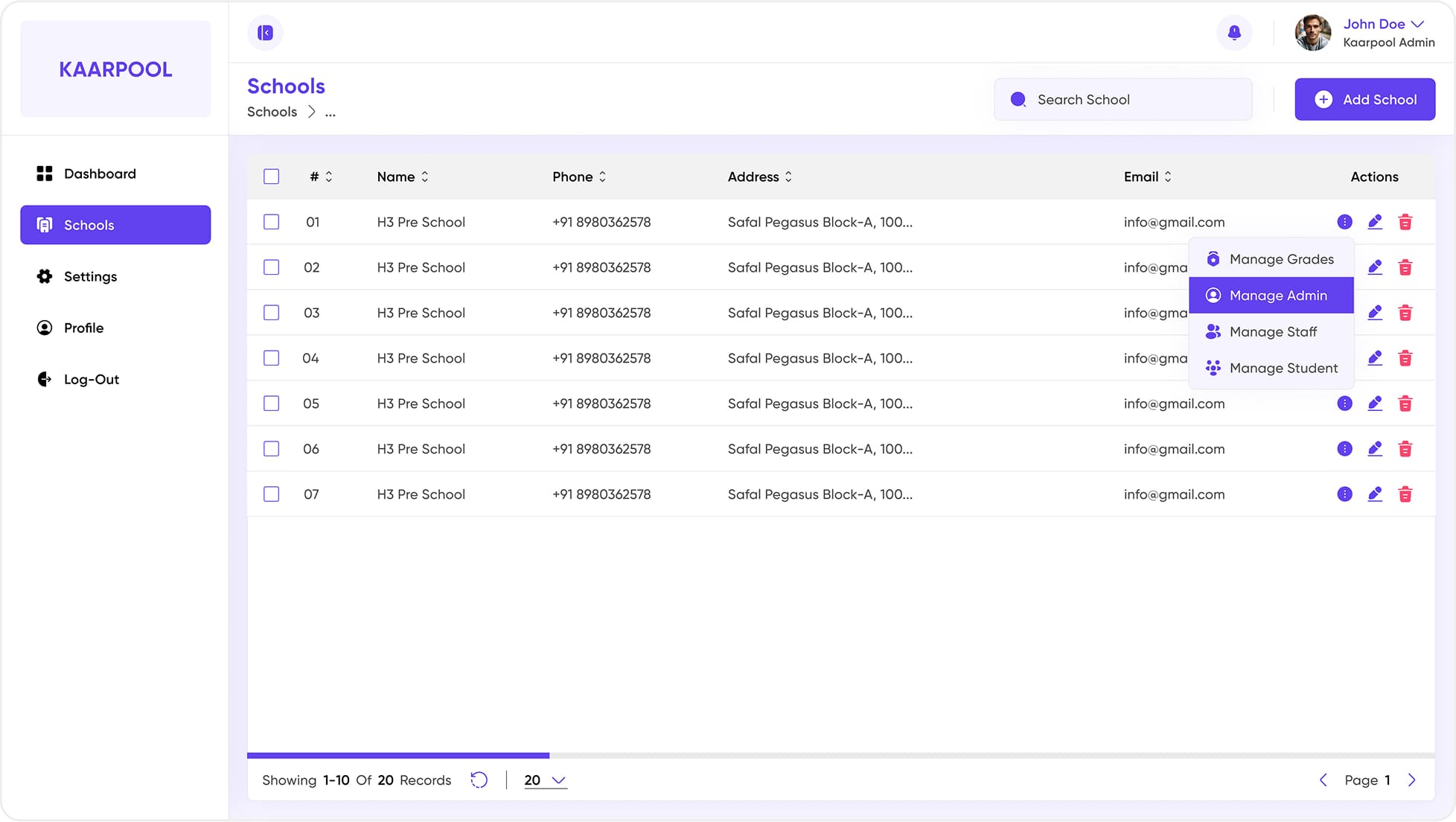This screenshot has width=1456, height=822.
Task: Delete row 07 using the trash icon
Action: (x=1406, y=494)
